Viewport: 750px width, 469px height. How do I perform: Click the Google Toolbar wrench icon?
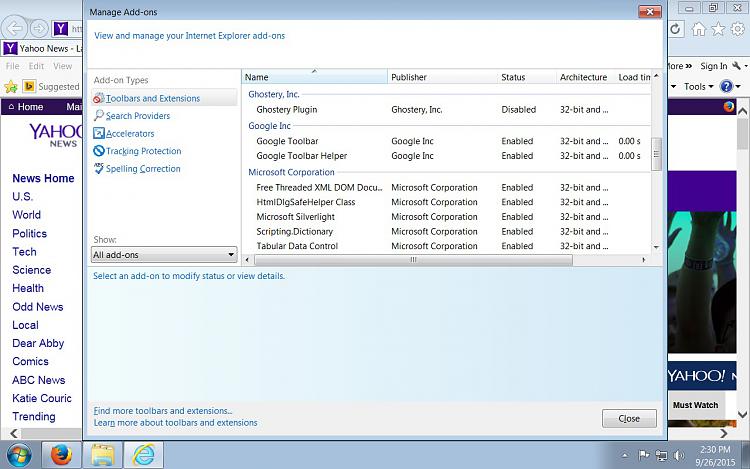[x=737, y=66]
